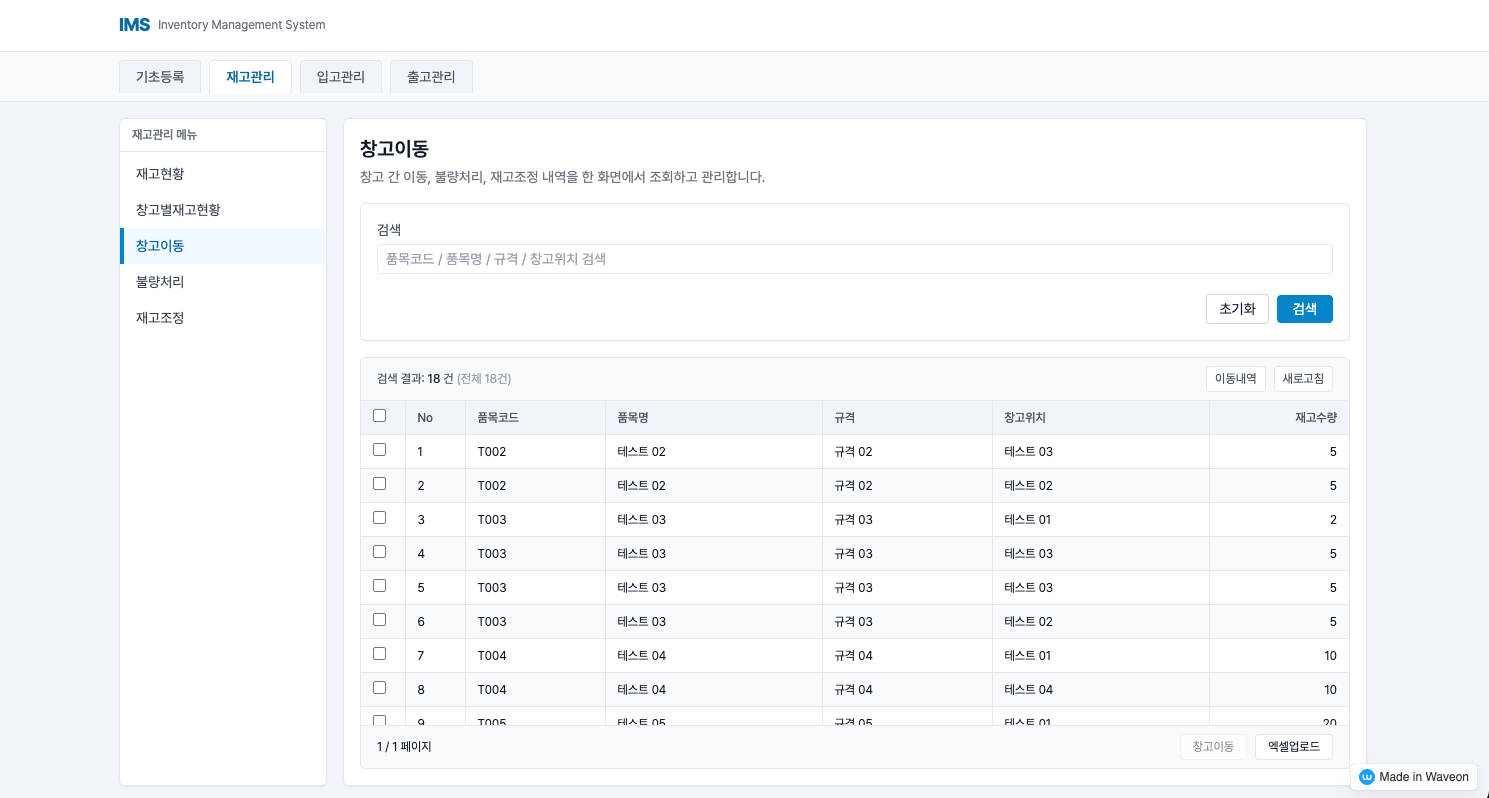Click the 새로고침 refresh button
Image resolution: width=1489 pixels, height=798 pixels.
[x=1303, y=379]
